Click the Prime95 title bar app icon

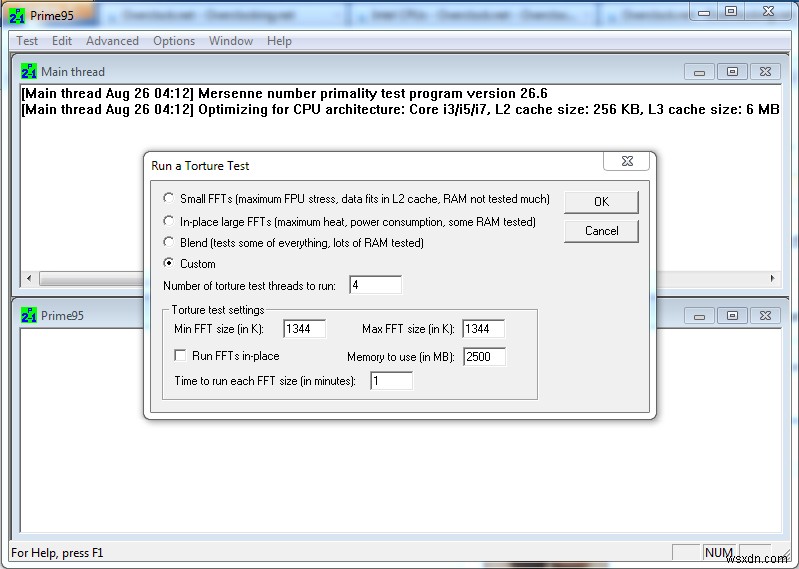click(16, 15)
